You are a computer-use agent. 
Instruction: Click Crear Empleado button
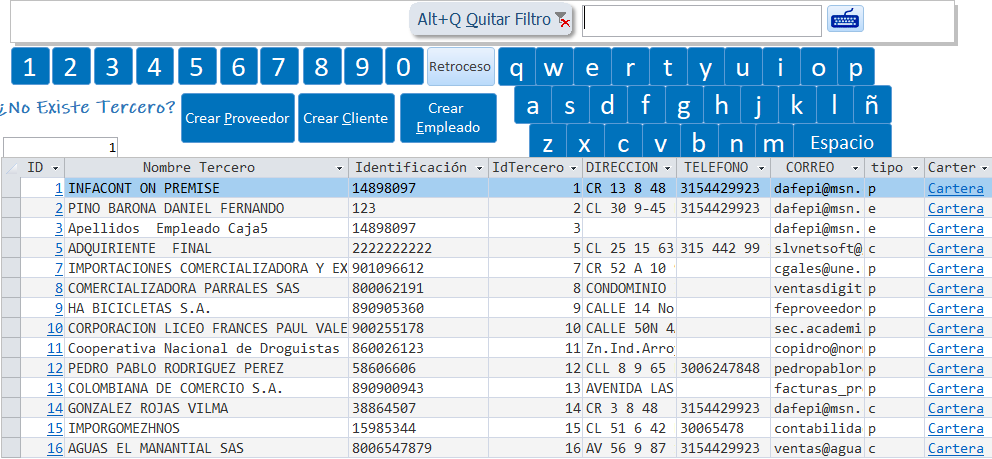(448, 118)
